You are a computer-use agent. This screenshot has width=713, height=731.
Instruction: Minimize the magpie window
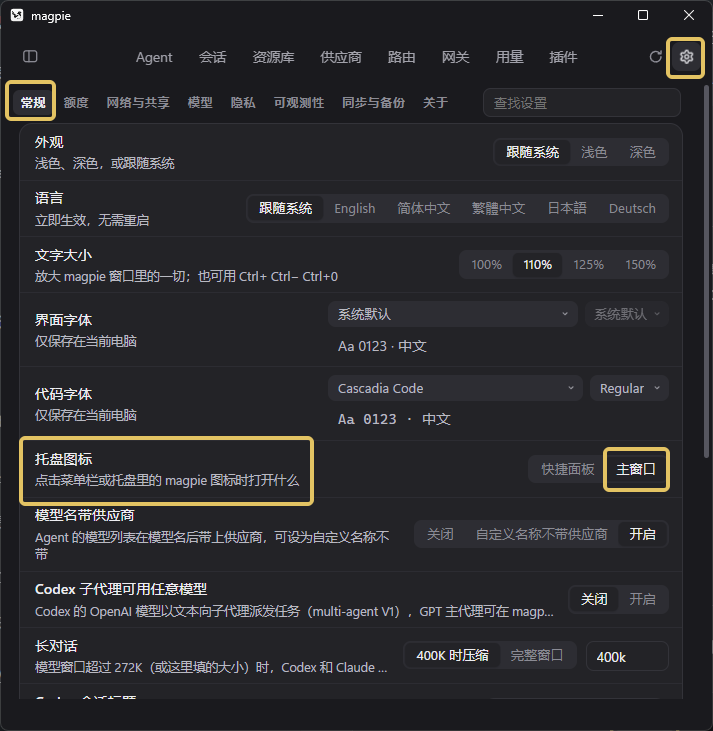pyautogui.click(x=598, y=15)
